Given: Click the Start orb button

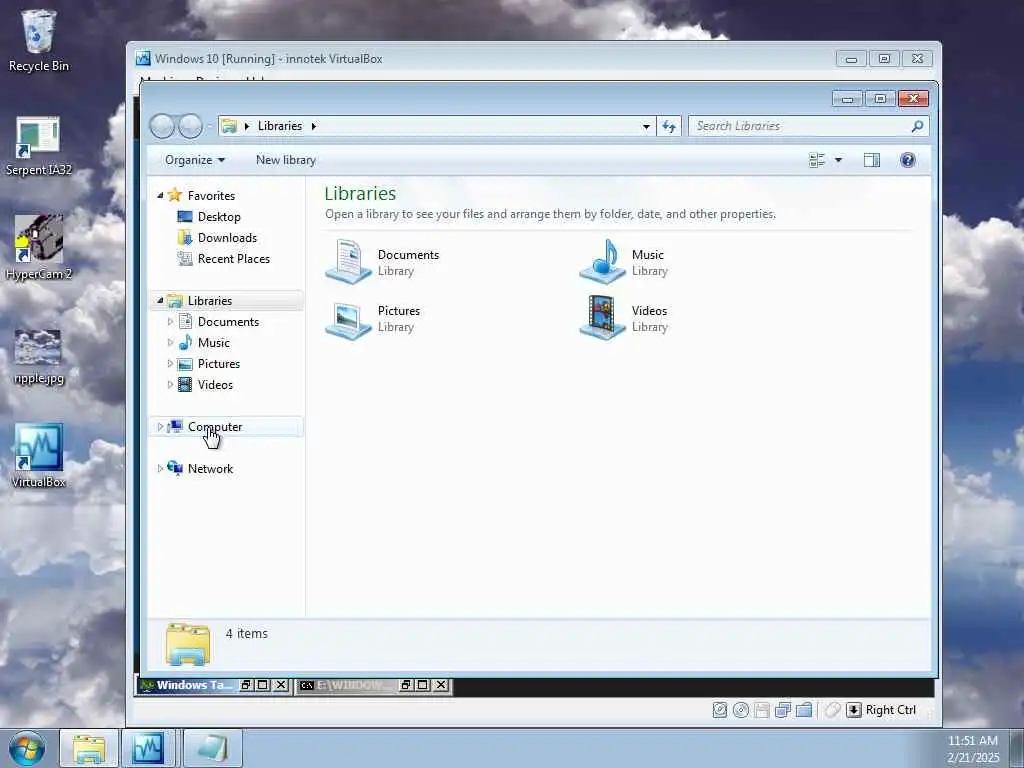Looking at the screenshot, I should click(27, 748).
